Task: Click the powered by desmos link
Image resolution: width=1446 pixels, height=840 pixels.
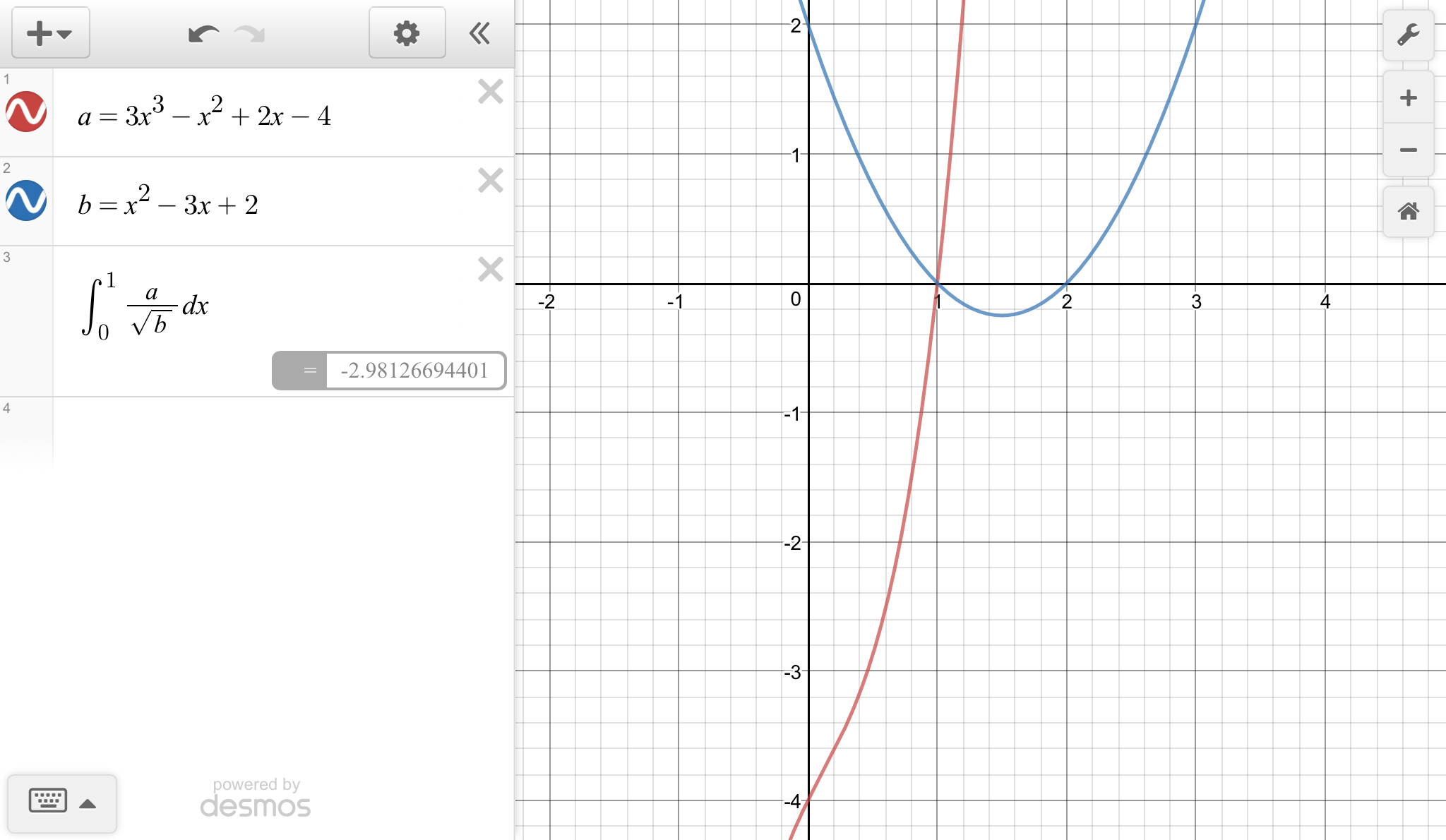Action: [x=256, y=798]
